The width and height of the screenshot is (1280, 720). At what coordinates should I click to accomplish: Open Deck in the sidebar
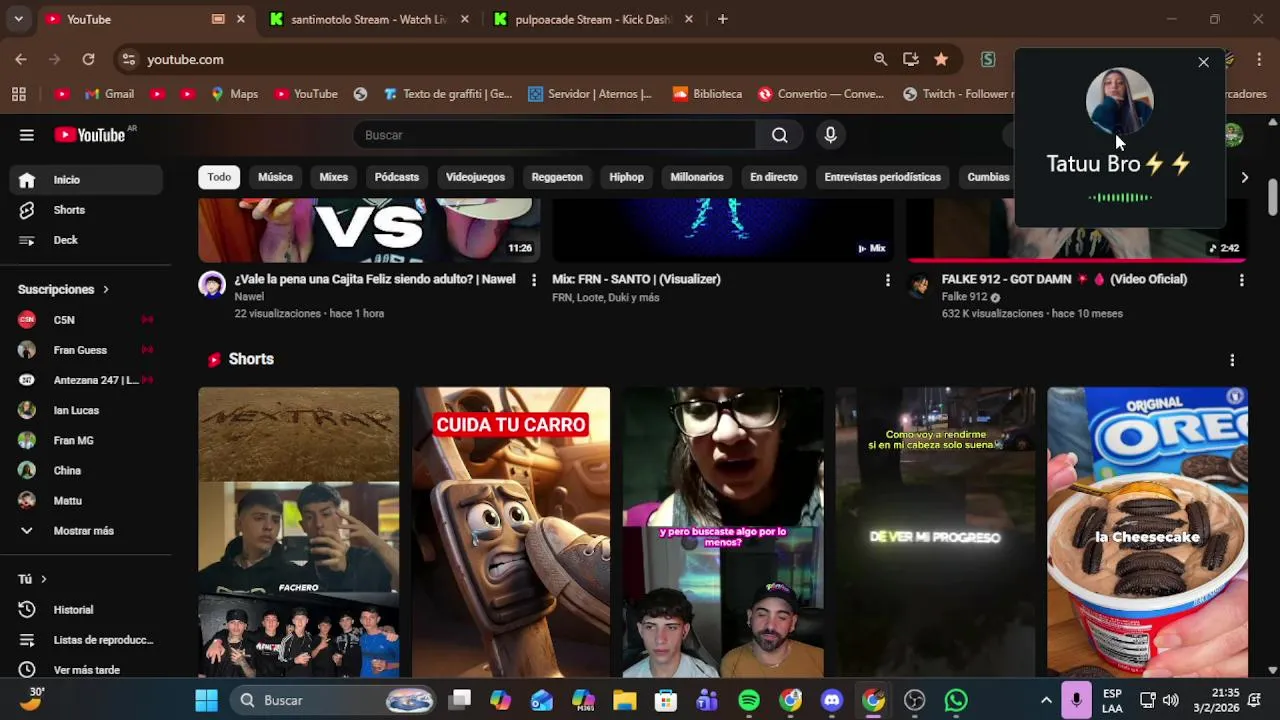click(x=86, y=240)
